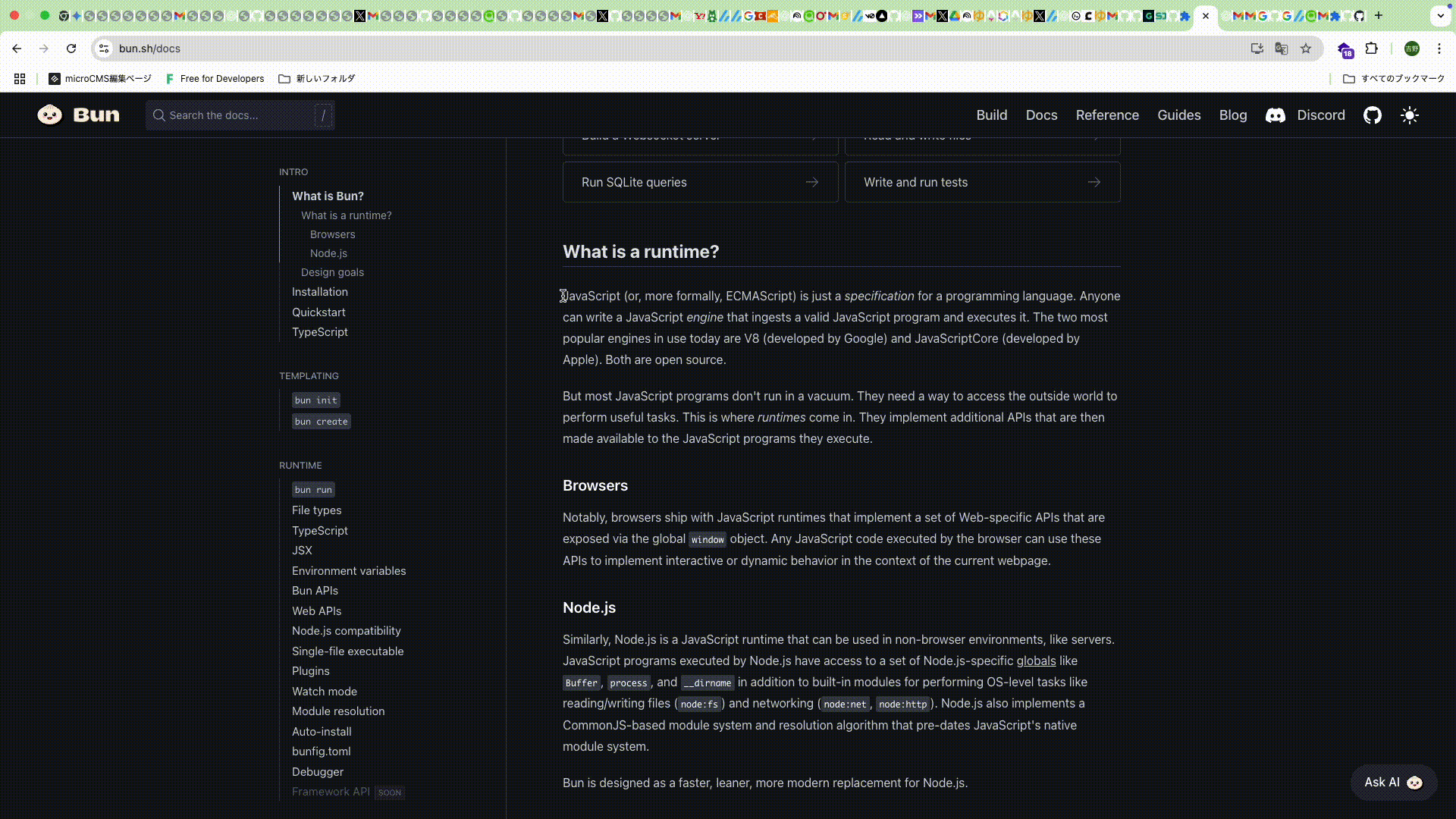Open Watch mode in sidebar
1456x819 pixels.
coord(325,692)
